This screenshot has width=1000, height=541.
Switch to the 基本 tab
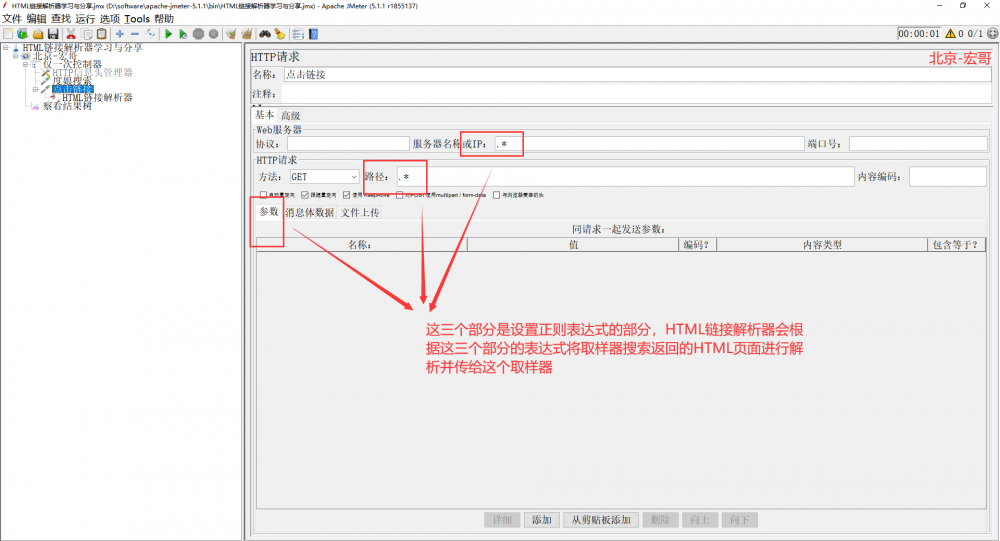[265, 115]
